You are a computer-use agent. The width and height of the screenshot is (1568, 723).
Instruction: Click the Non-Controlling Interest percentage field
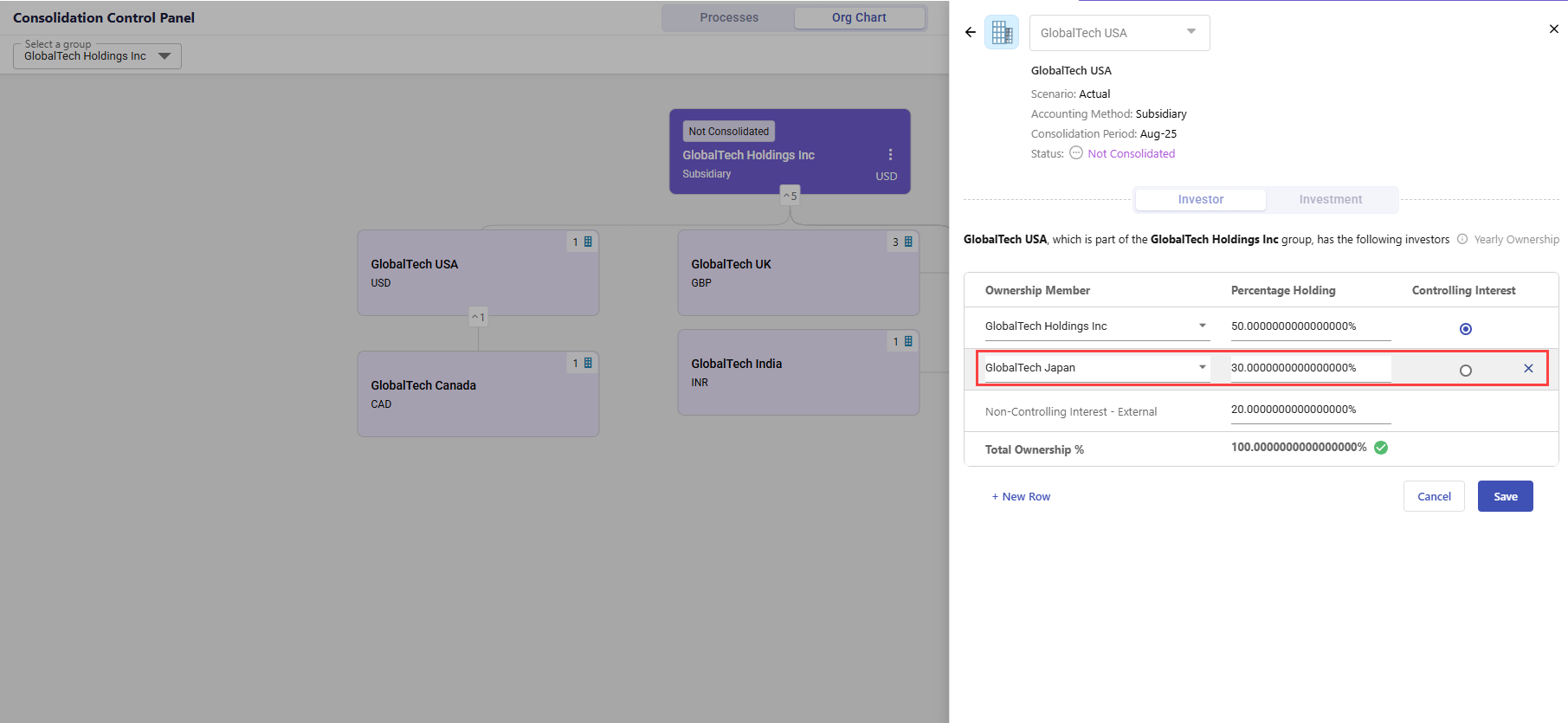(1310, 410)
